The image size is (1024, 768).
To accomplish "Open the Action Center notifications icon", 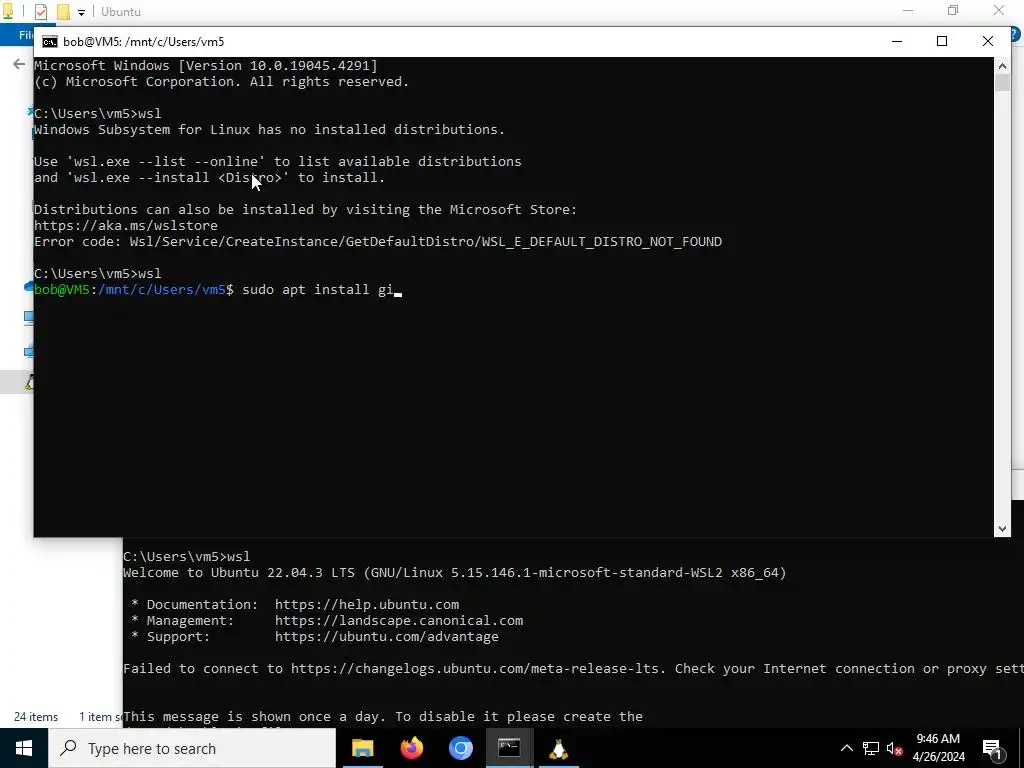I will pyautogui.click(x=993, y=748).
